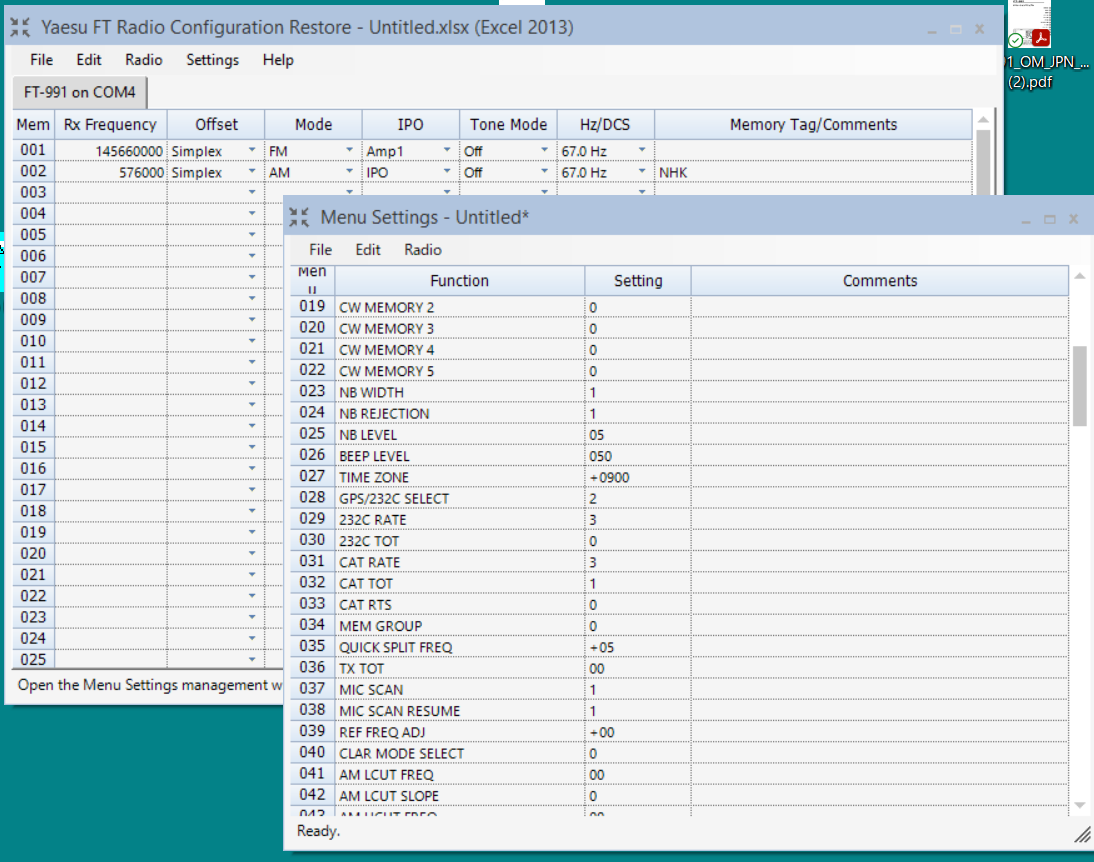Screen dimensions: 1094x862
Task: Expand Hz/DCS dropdown for memory 002
Action: click(x=642, y=172)
